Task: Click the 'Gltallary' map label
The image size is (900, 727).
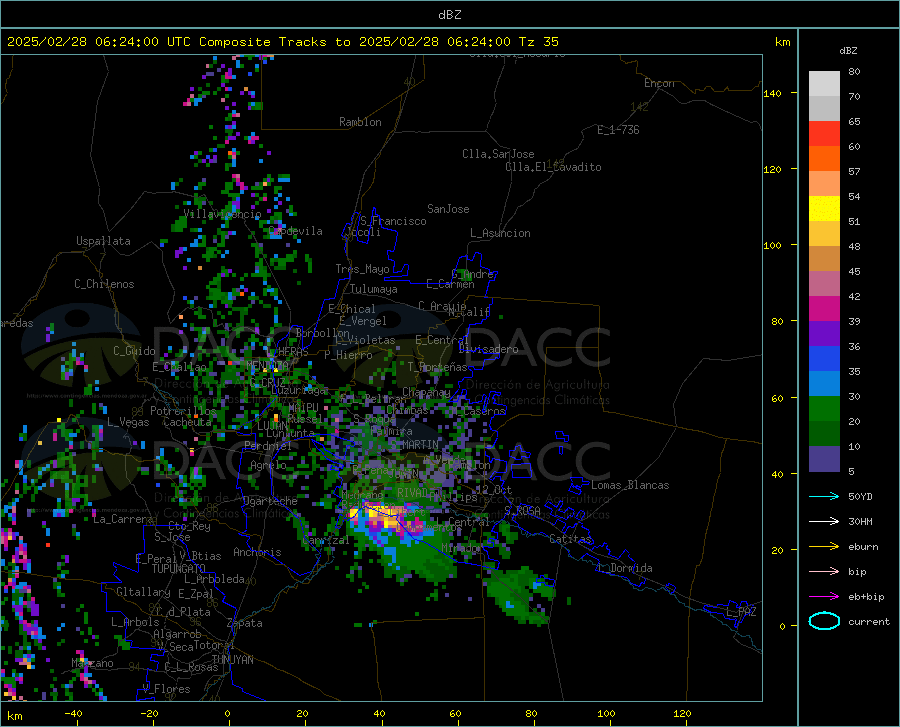Action: coord(143,592)
